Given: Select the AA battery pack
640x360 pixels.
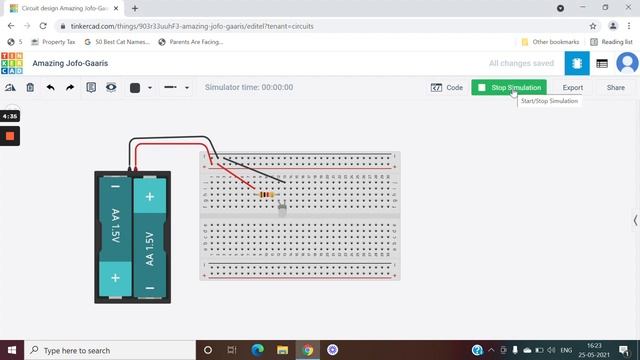Looking at the screenshot, I should click(x=133, y=237).
